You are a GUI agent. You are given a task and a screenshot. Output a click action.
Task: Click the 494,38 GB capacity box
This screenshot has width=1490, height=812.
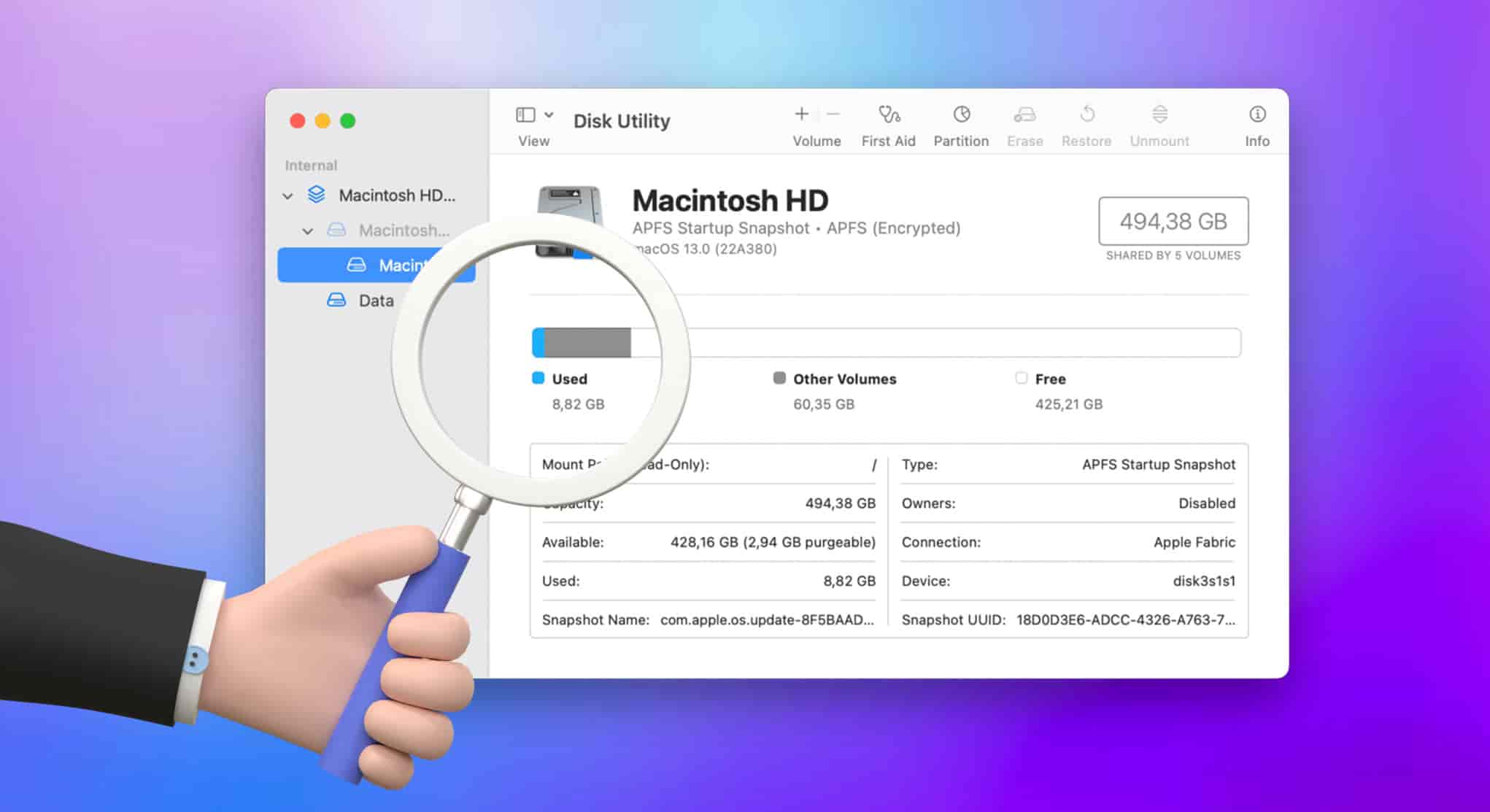[1173, 221]
